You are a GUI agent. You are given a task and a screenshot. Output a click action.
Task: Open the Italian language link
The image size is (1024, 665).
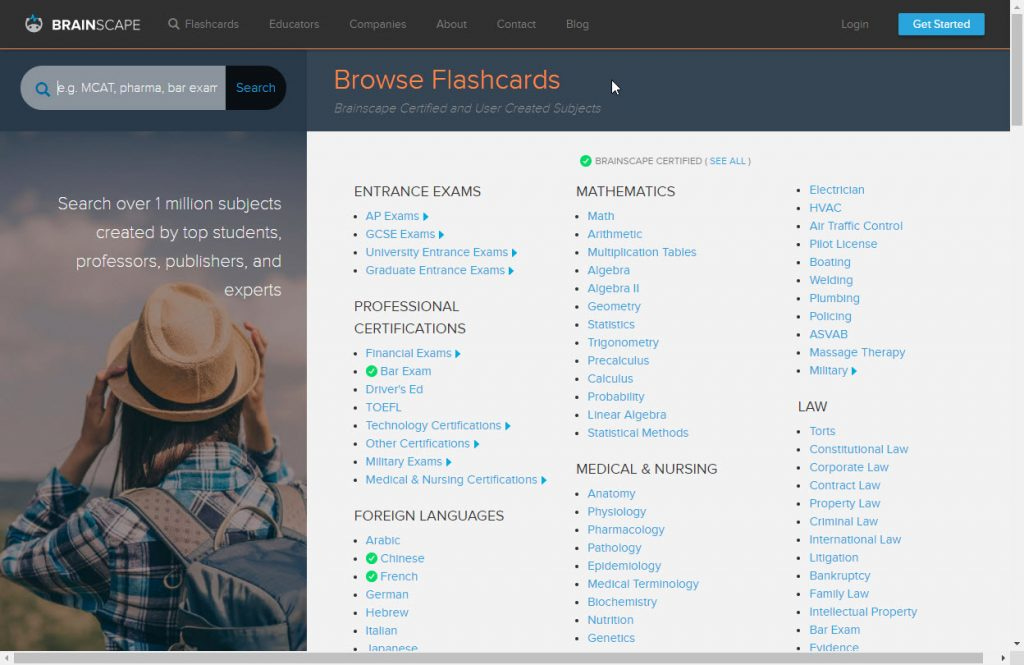coord(381,631)
